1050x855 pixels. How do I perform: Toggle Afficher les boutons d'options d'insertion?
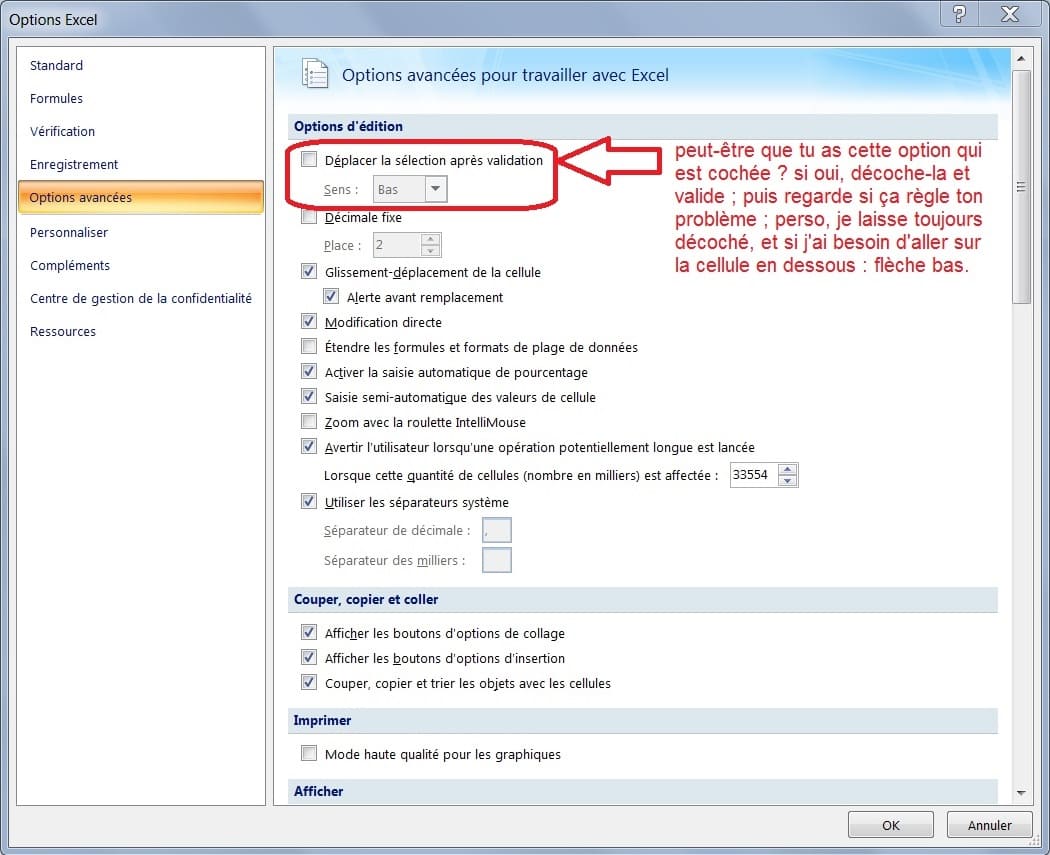pyautogui.click(x=309, y=657)
